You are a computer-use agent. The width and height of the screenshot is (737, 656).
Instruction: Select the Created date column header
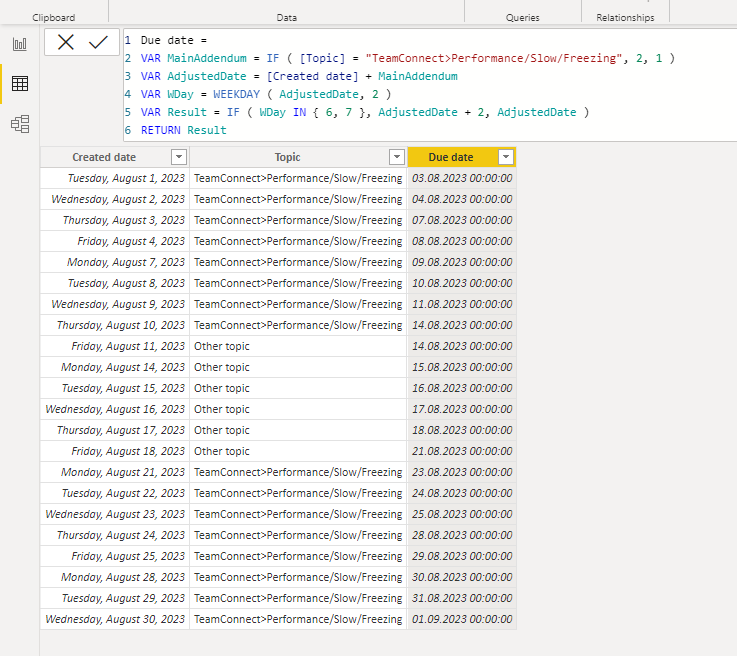[104, 157]
